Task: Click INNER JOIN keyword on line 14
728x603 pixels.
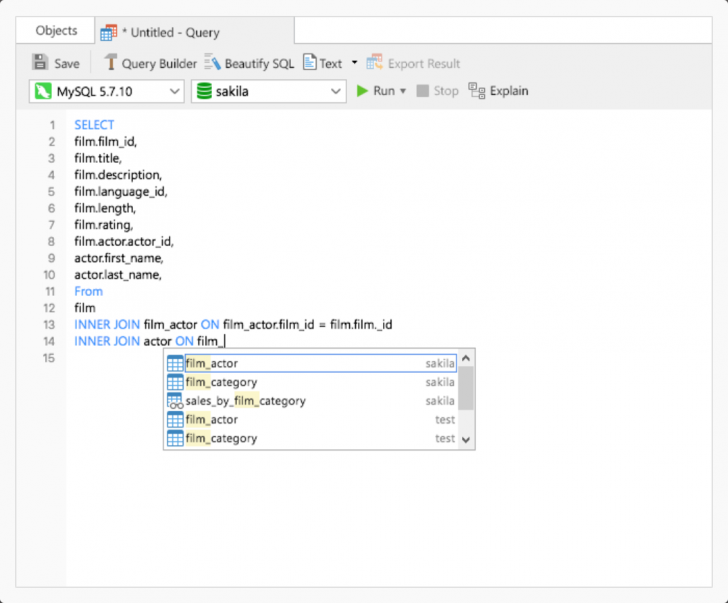Action: (x=107, y=341)
